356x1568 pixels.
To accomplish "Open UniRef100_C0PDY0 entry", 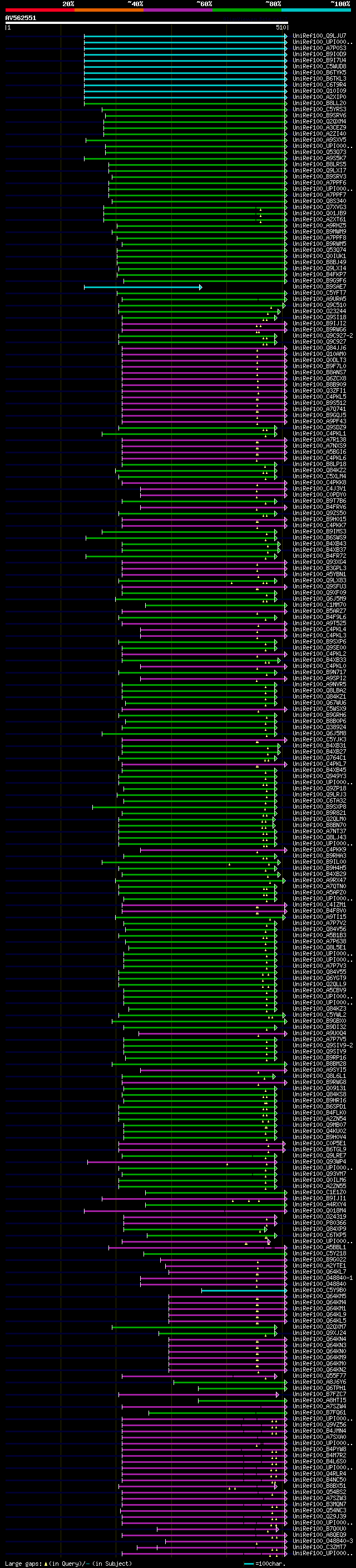I will pyautogui.click(x=319, y=495).
